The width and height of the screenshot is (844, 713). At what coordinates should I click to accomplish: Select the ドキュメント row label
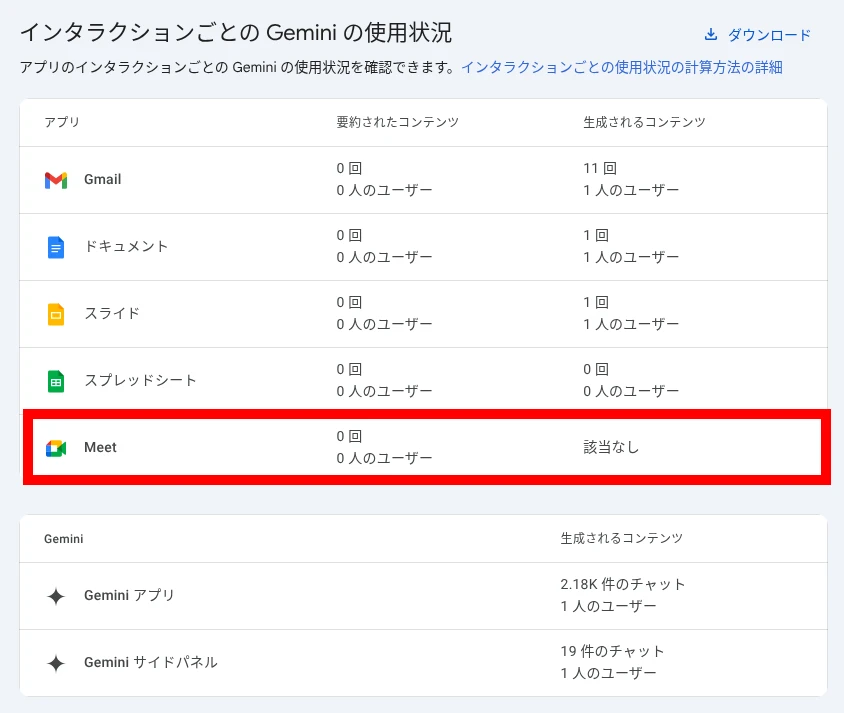(x=126, y=247)
